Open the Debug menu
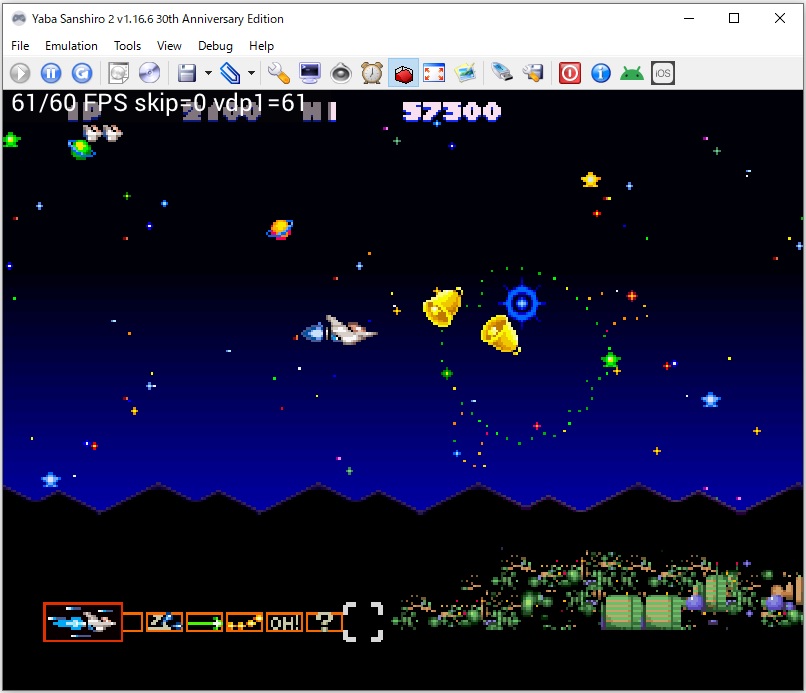This screenshot has height=693, width=806. point(215,46)
